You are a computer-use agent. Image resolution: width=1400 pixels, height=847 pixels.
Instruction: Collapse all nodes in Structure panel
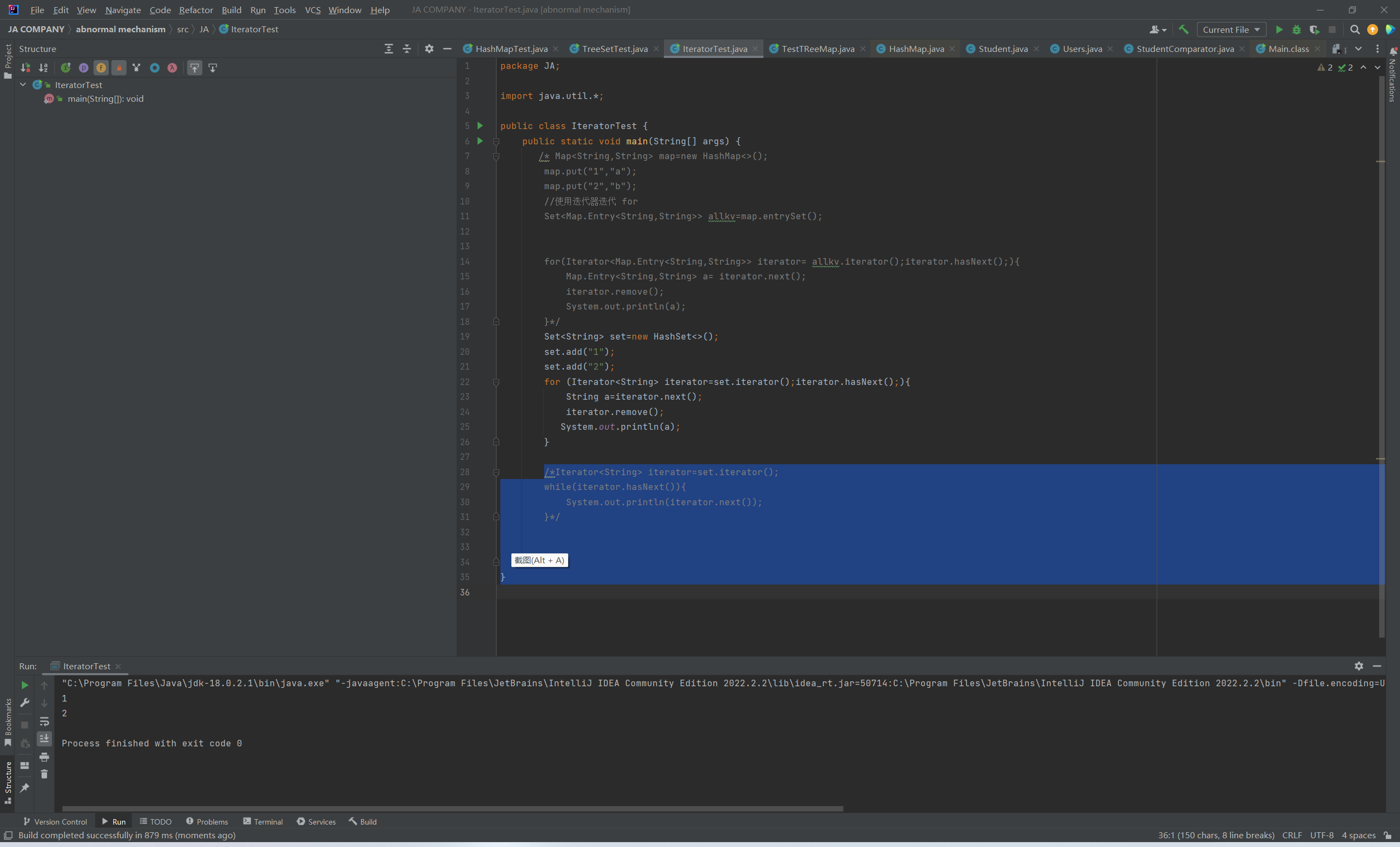point(407,49)
